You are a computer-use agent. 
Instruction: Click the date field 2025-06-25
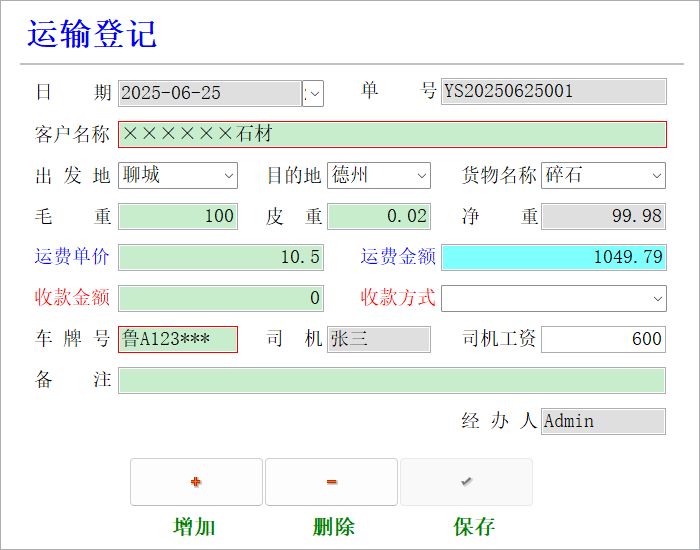[210, 93]
